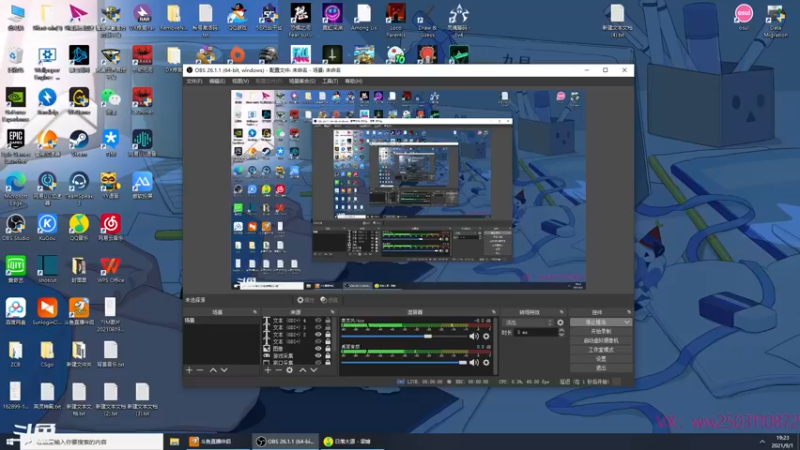Image resolution: width=800 pixels, height=450 pixels.
Task: Adjust the 桌面音频 volume slider
Action: click(404, 362)
